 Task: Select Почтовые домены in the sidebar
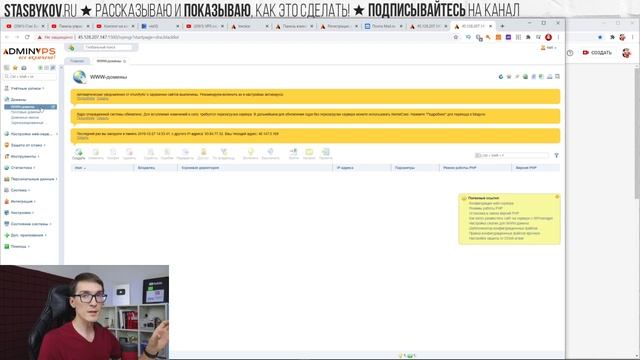pyautogui.click(x=26, y=112)
